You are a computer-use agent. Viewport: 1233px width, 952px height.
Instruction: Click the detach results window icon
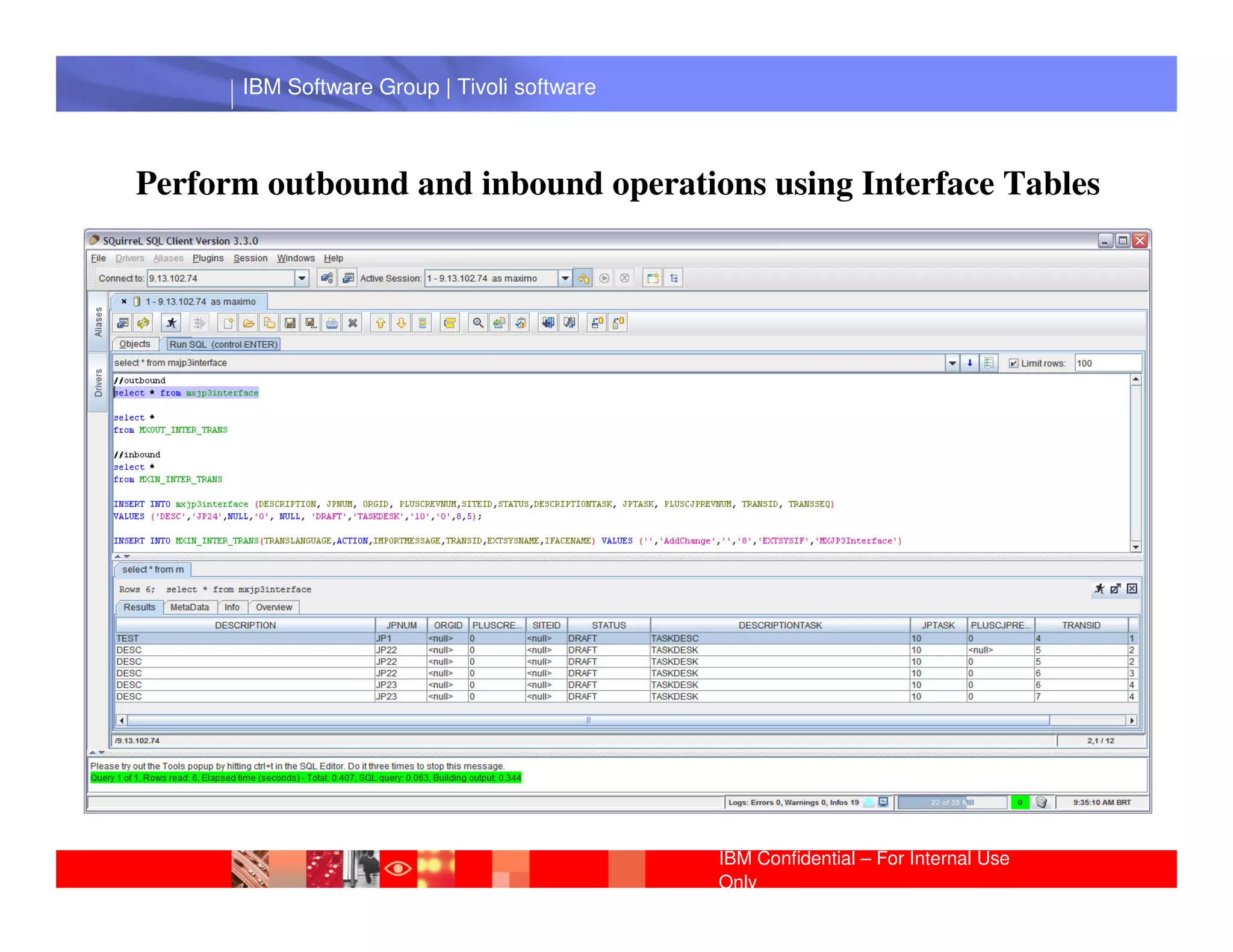(1116, 589)
